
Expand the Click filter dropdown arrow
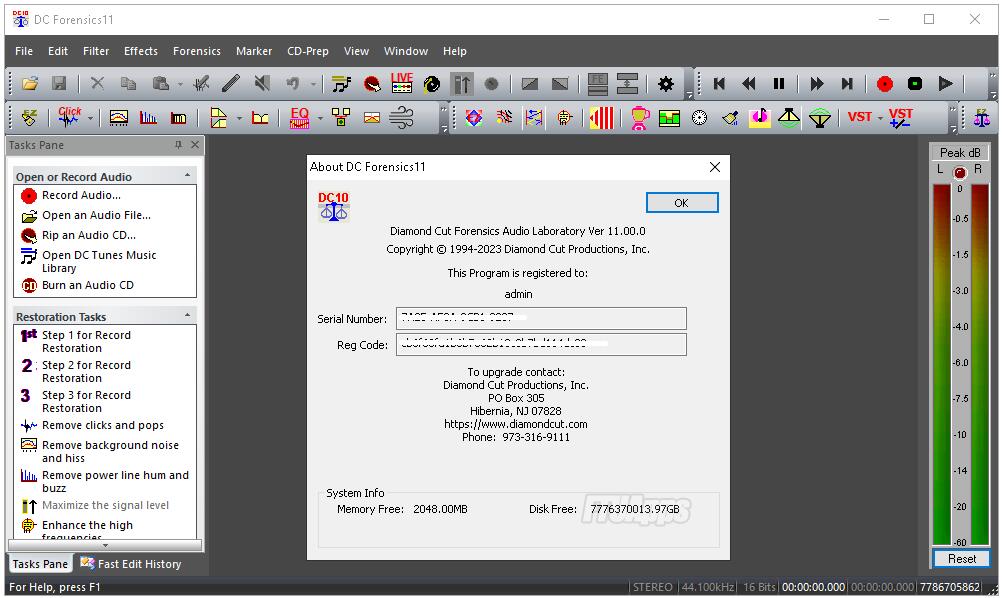(x=90, y=118)
